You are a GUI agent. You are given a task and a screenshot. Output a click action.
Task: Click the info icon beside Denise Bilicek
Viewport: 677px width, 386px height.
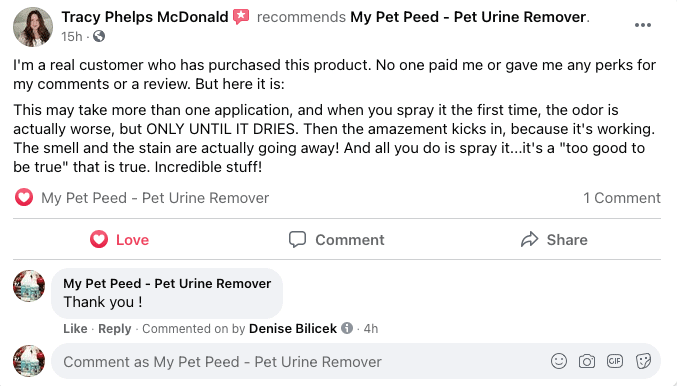pos(347,328)
